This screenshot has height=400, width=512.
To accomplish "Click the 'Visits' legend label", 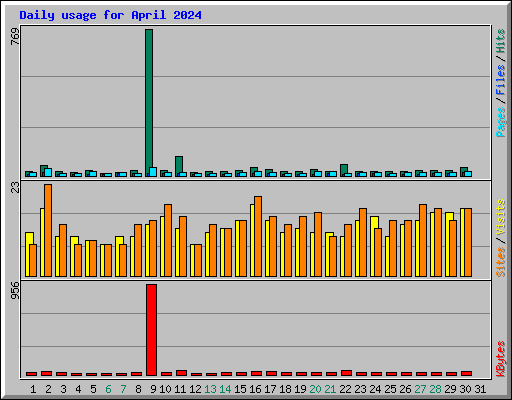I will [x=500, y=217].
